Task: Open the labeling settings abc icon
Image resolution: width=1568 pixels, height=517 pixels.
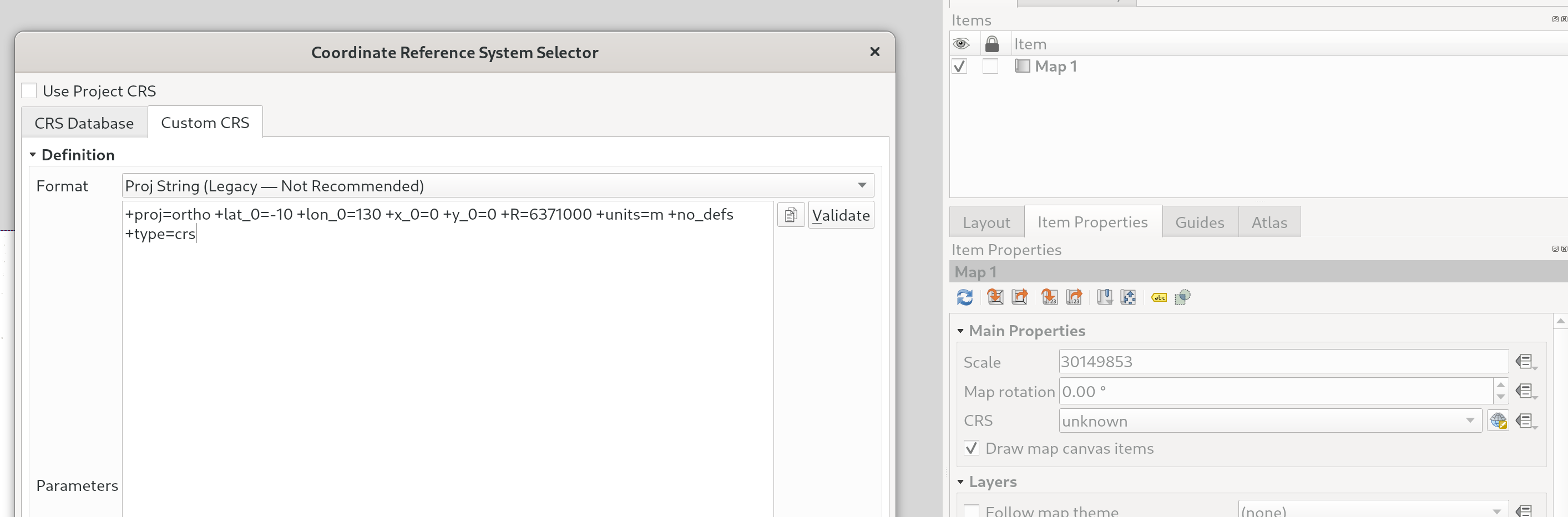Action: 1159,297
